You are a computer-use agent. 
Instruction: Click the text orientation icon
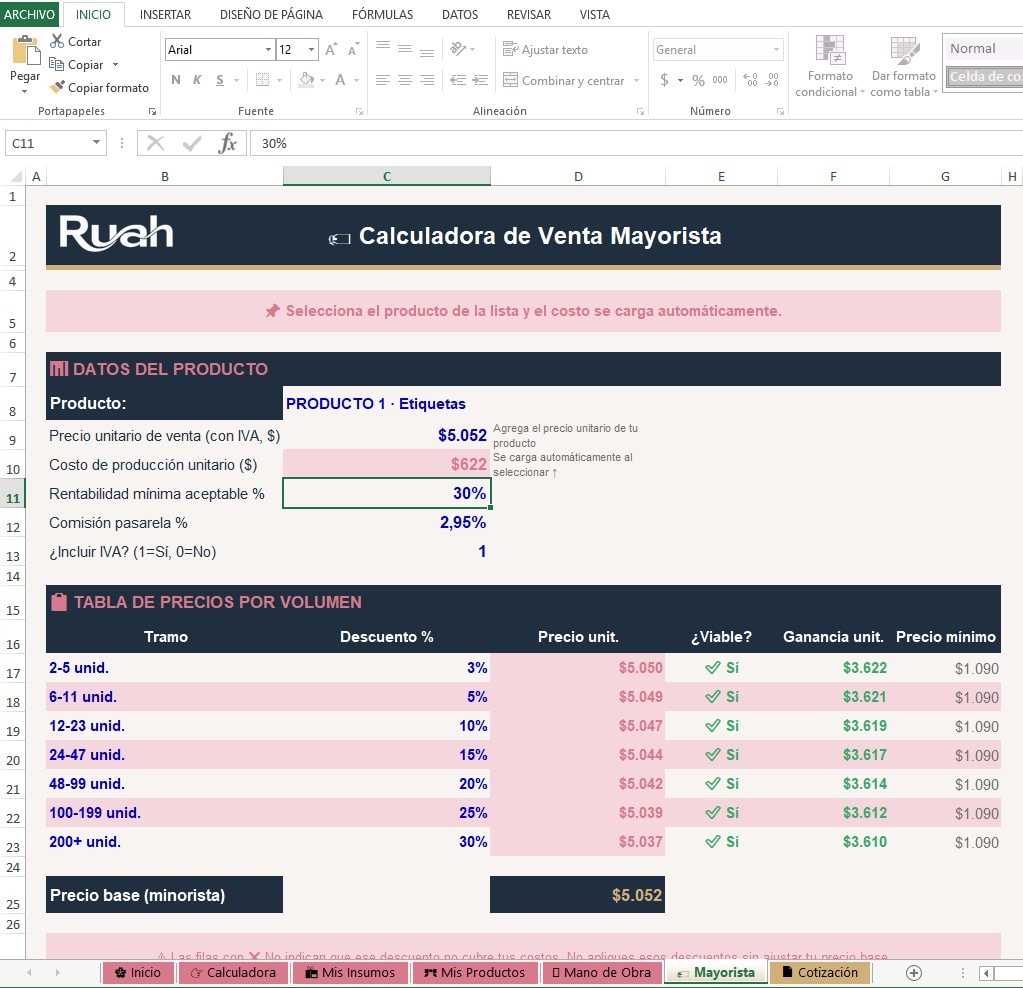(x=459, y=49)
